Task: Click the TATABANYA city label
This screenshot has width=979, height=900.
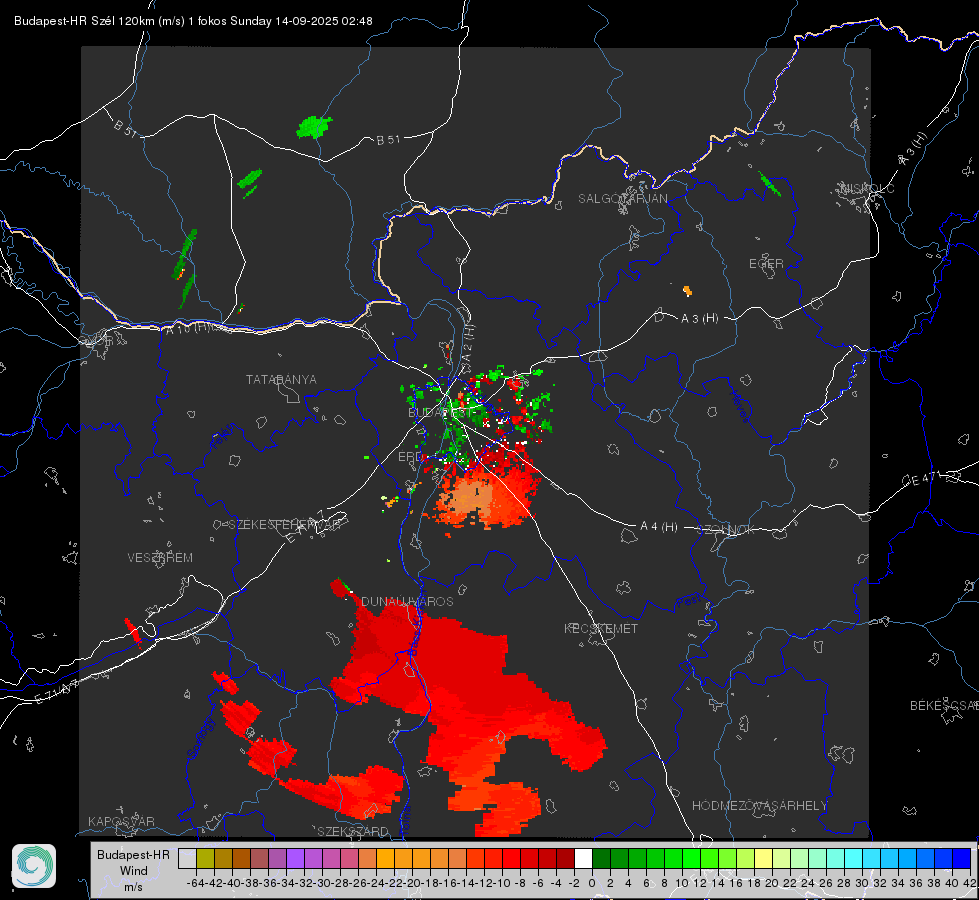Action: (281, 379)
